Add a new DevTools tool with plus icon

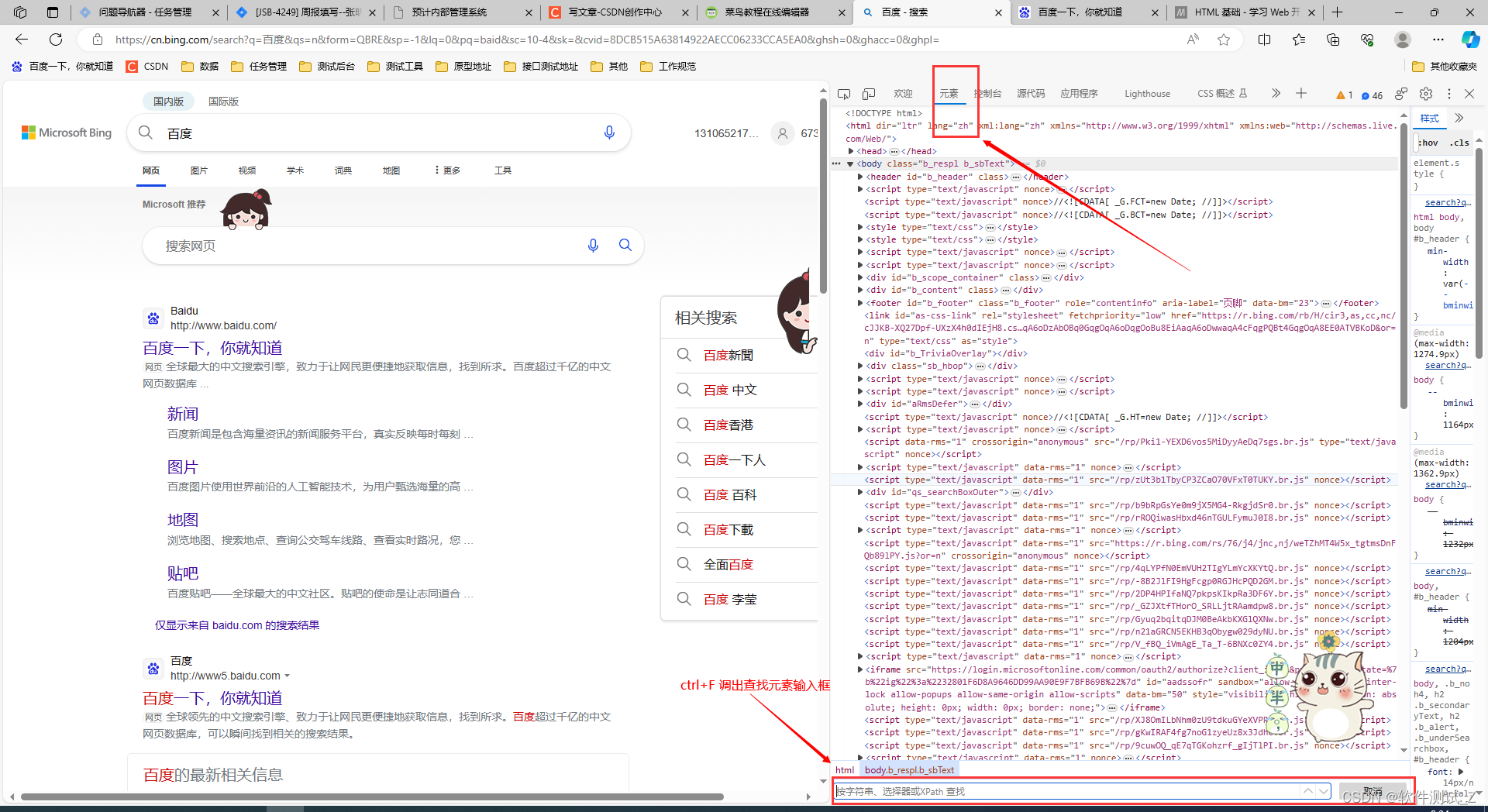(x=1301, y=93)
